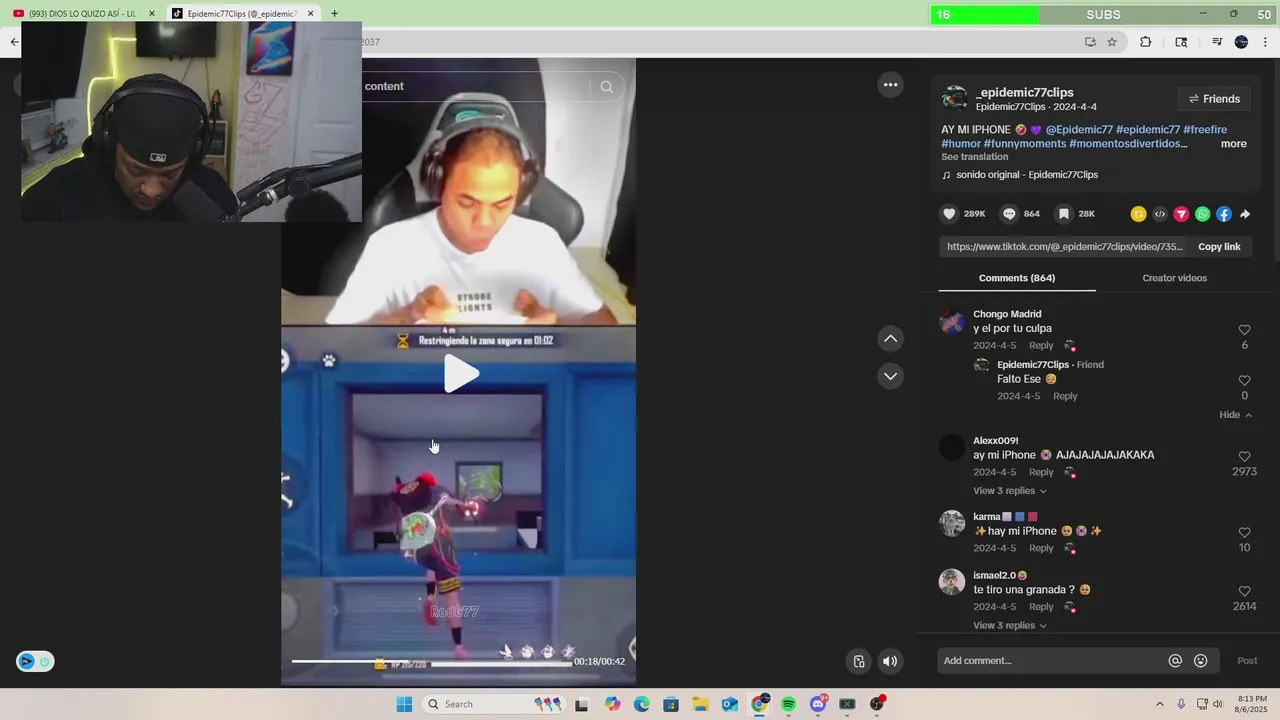Open the Windows Start menu
Viewport: 1280px width, 720px height.
pyautogui.click(x=404, y=704)
